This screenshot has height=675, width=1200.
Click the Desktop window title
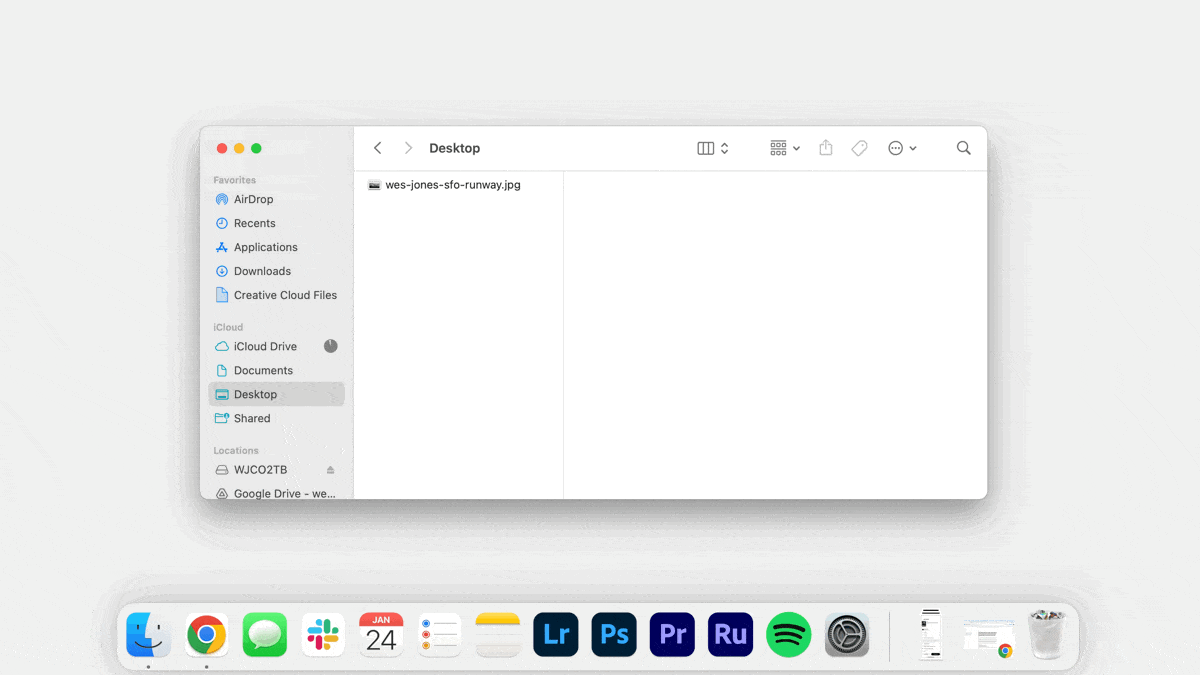click(455, 148)
